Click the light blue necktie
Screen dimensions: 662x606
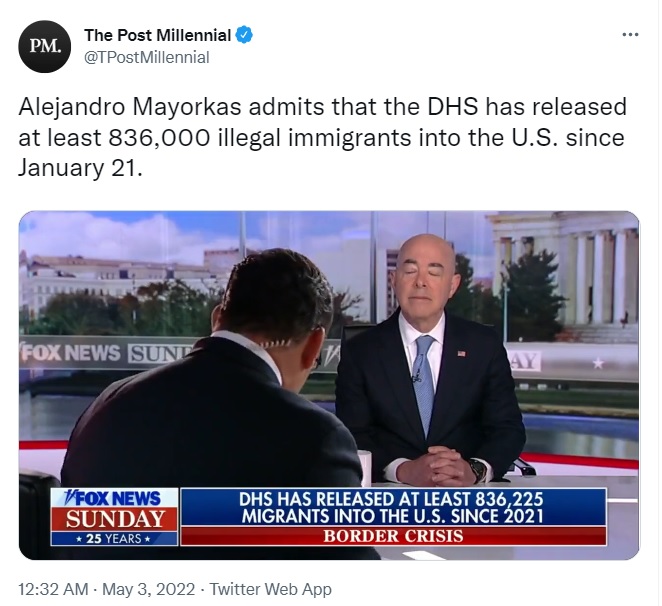tap(423, 383)
